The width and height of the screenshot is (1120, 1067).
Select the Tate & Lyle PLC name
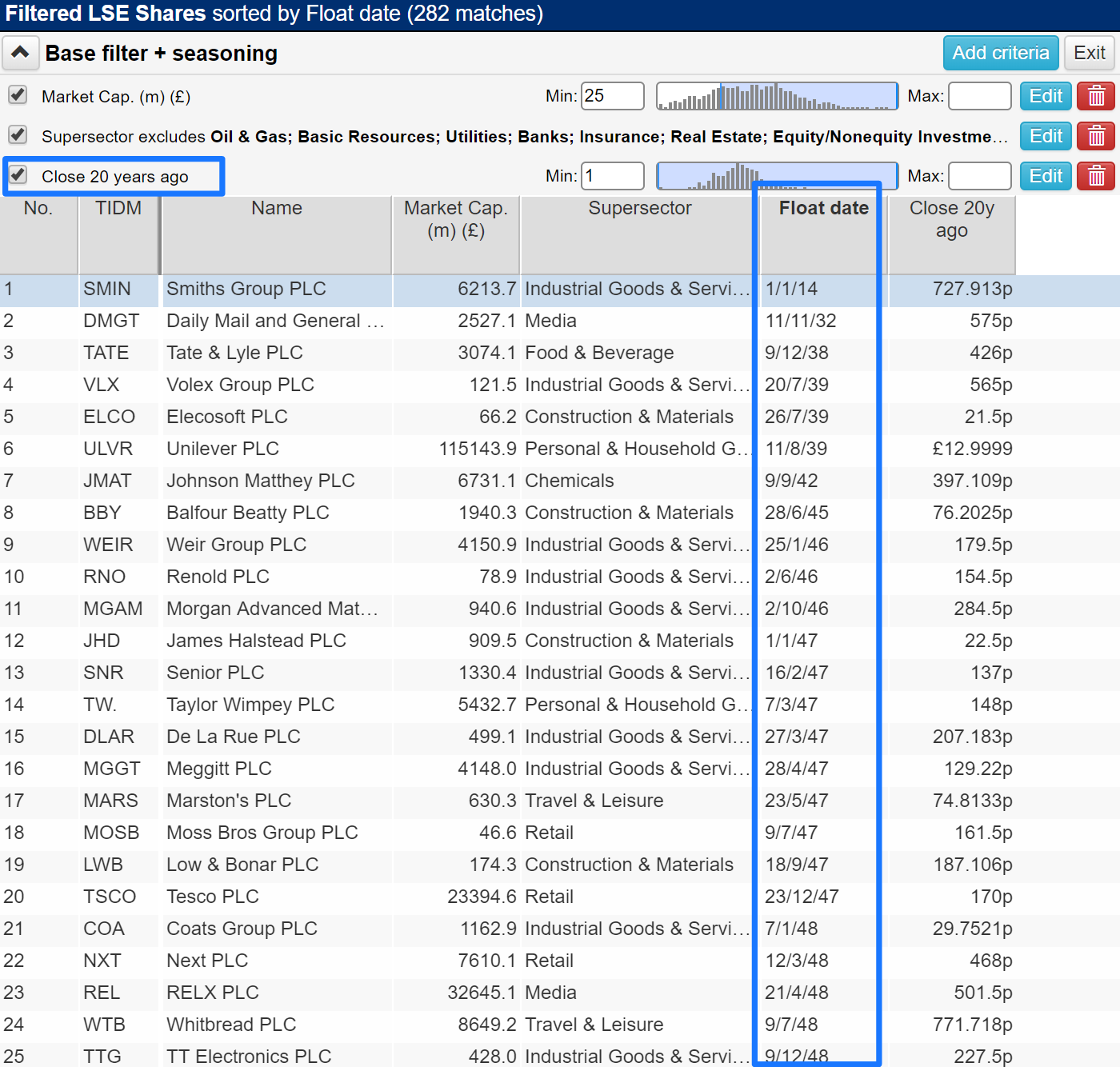click(234, 353)
